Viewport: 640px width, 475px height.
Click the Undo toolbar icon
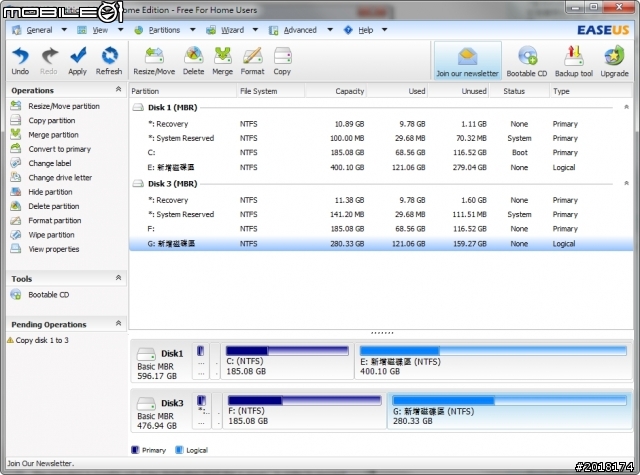point(20,60)
